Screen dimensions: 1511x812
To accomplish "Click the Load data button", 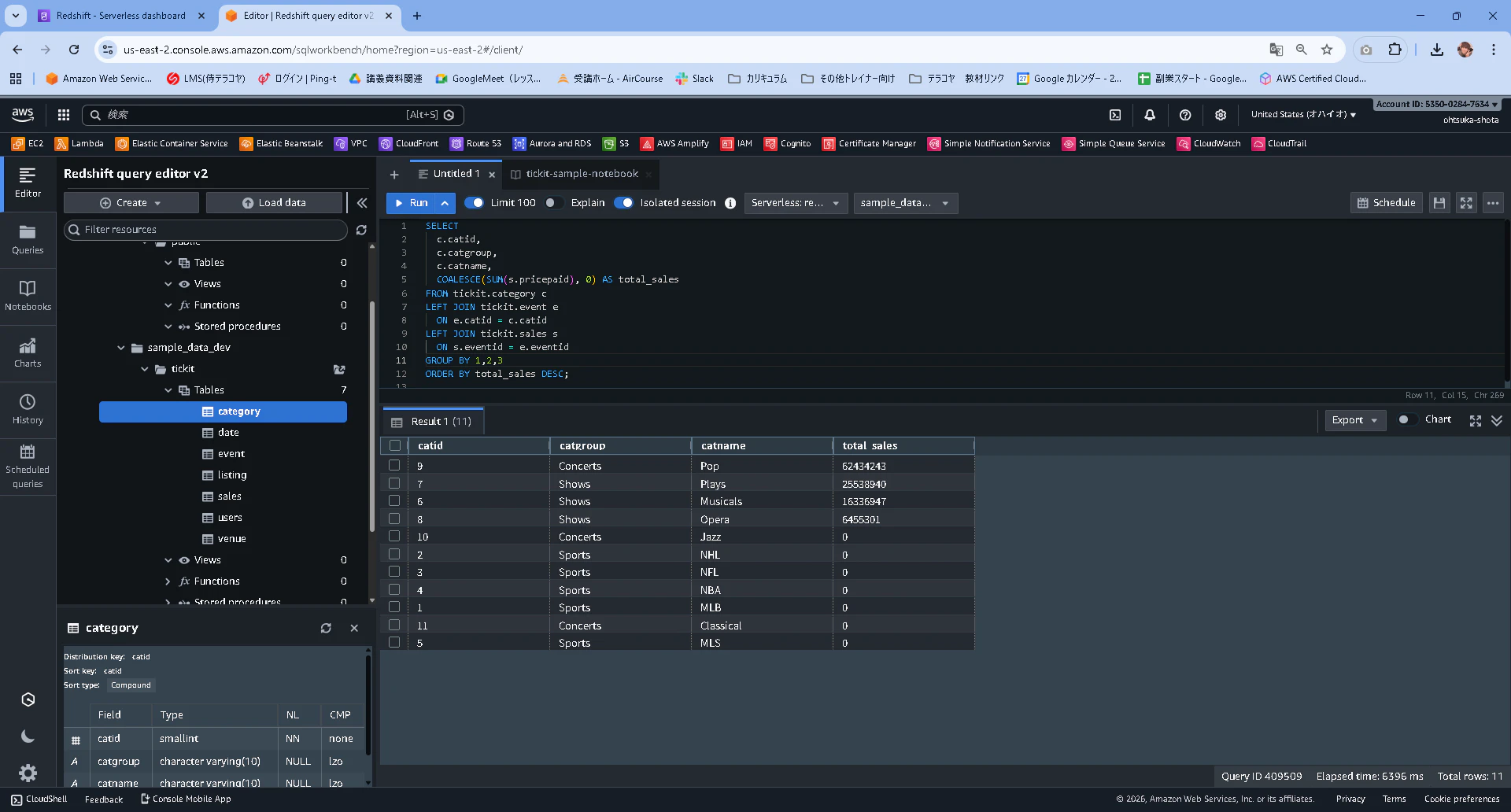I will 274,203.
